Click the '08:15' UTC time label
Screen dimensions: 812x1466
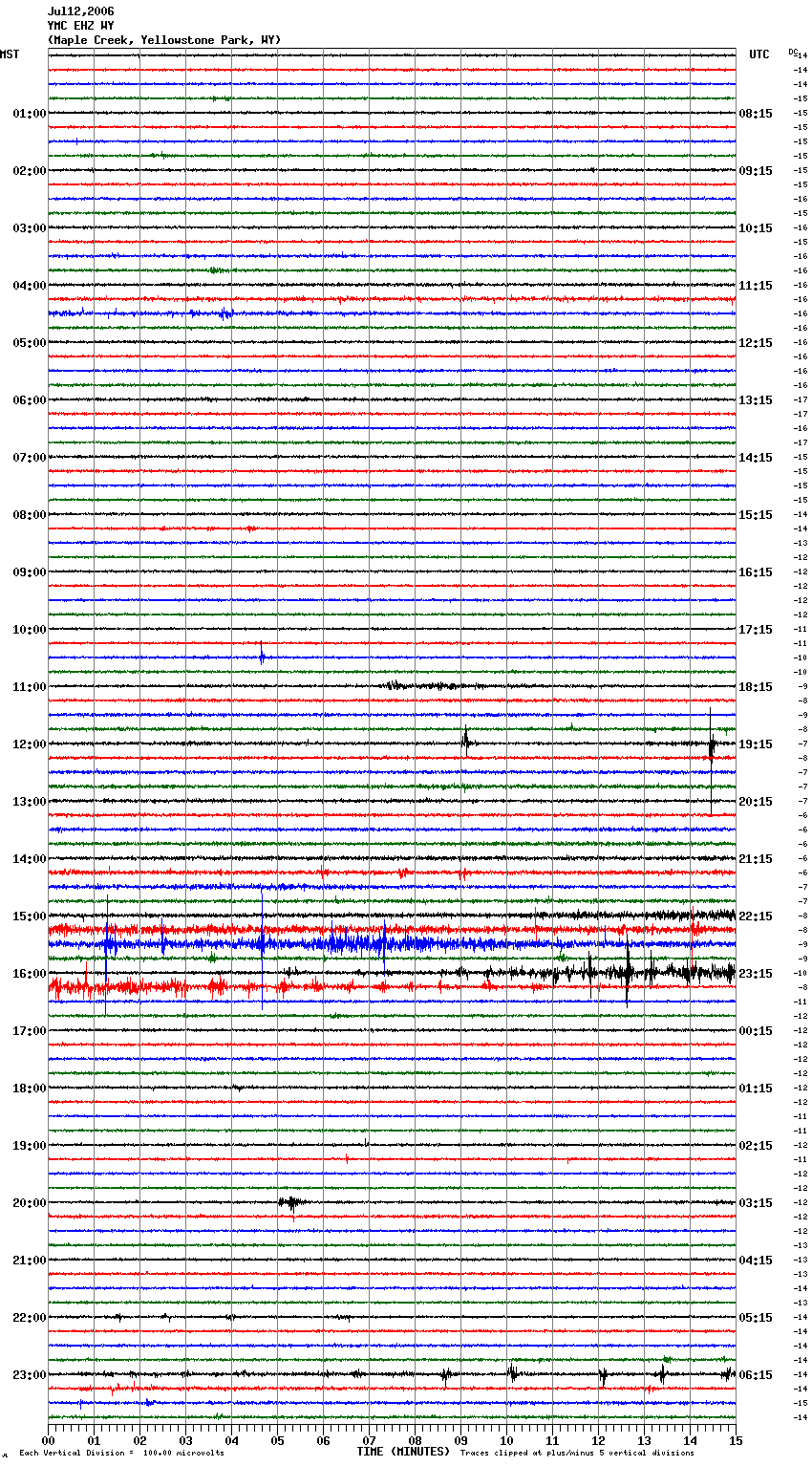(756, 114)
